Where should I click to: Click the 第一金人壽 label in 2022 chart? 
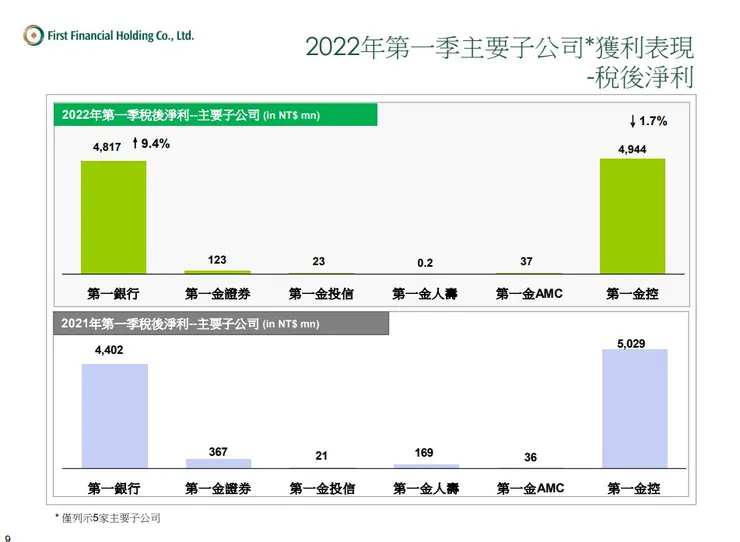tap(425, 294)
